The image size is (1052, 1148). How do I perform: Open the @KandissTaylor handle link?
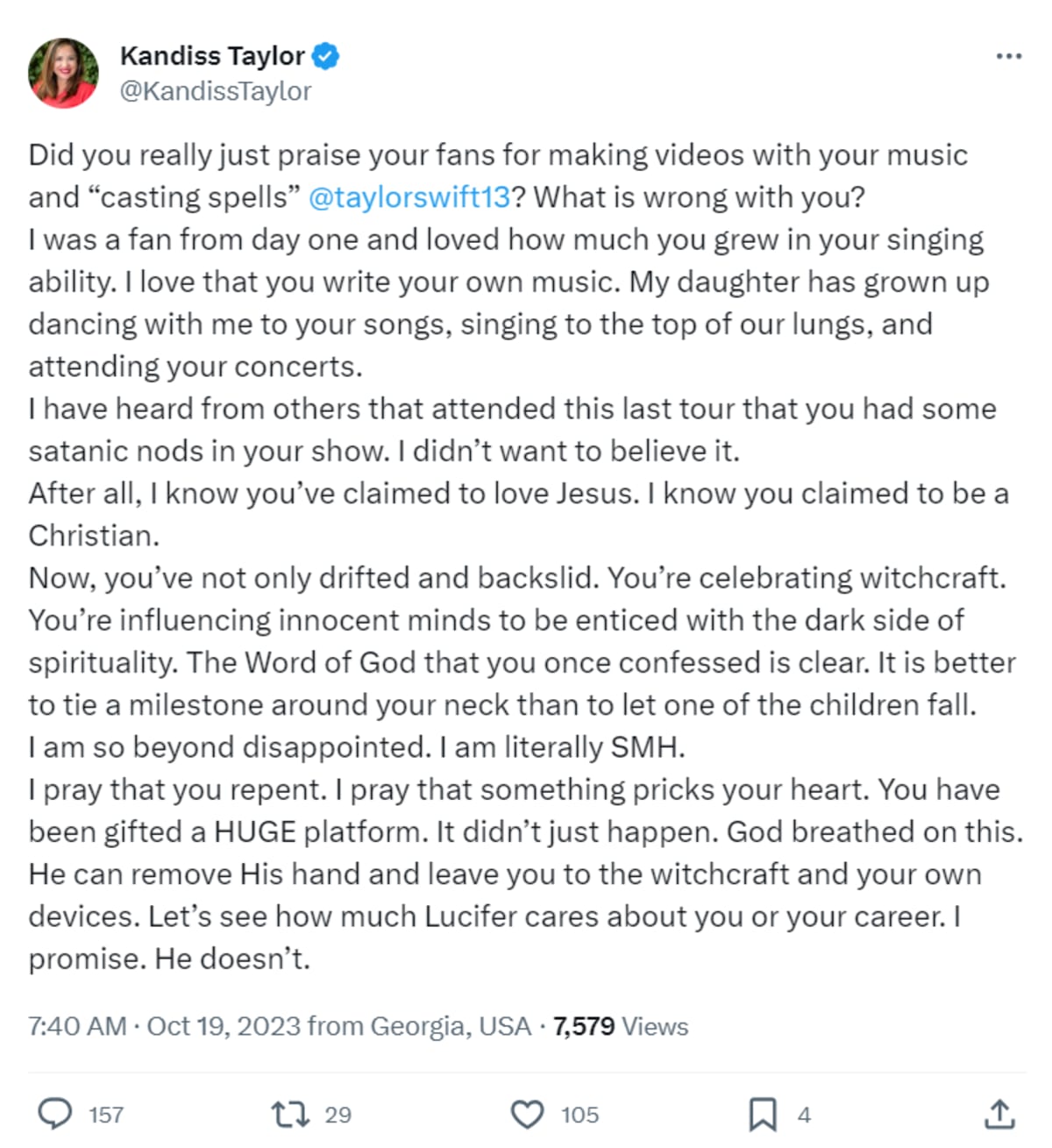point(216,91)
